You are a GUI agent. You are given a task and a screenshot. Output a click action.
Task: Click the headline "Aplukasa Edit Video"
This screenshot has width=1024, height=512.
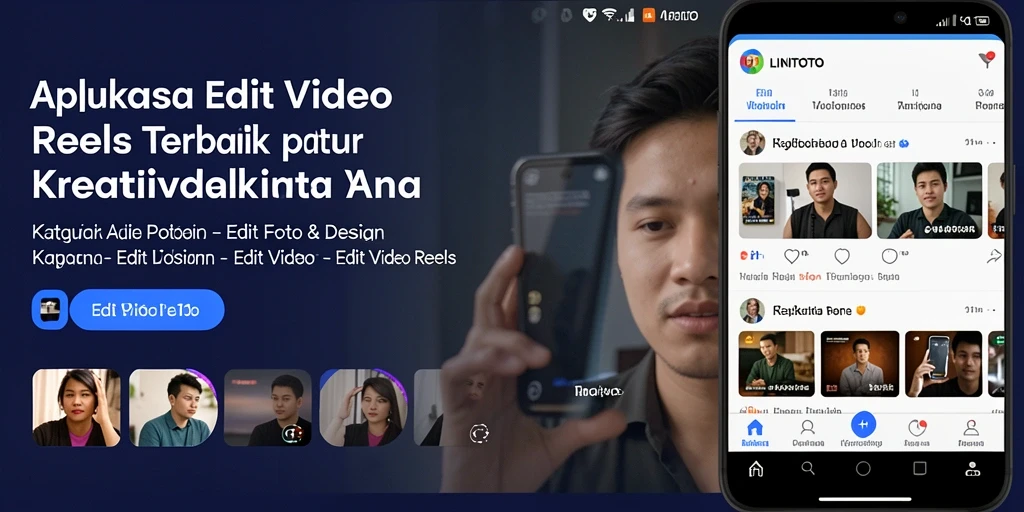211,96
